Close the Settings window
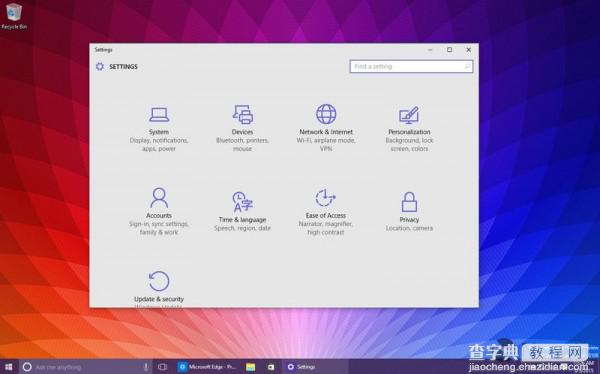This screenshot has width=600, height=374. 468,50
